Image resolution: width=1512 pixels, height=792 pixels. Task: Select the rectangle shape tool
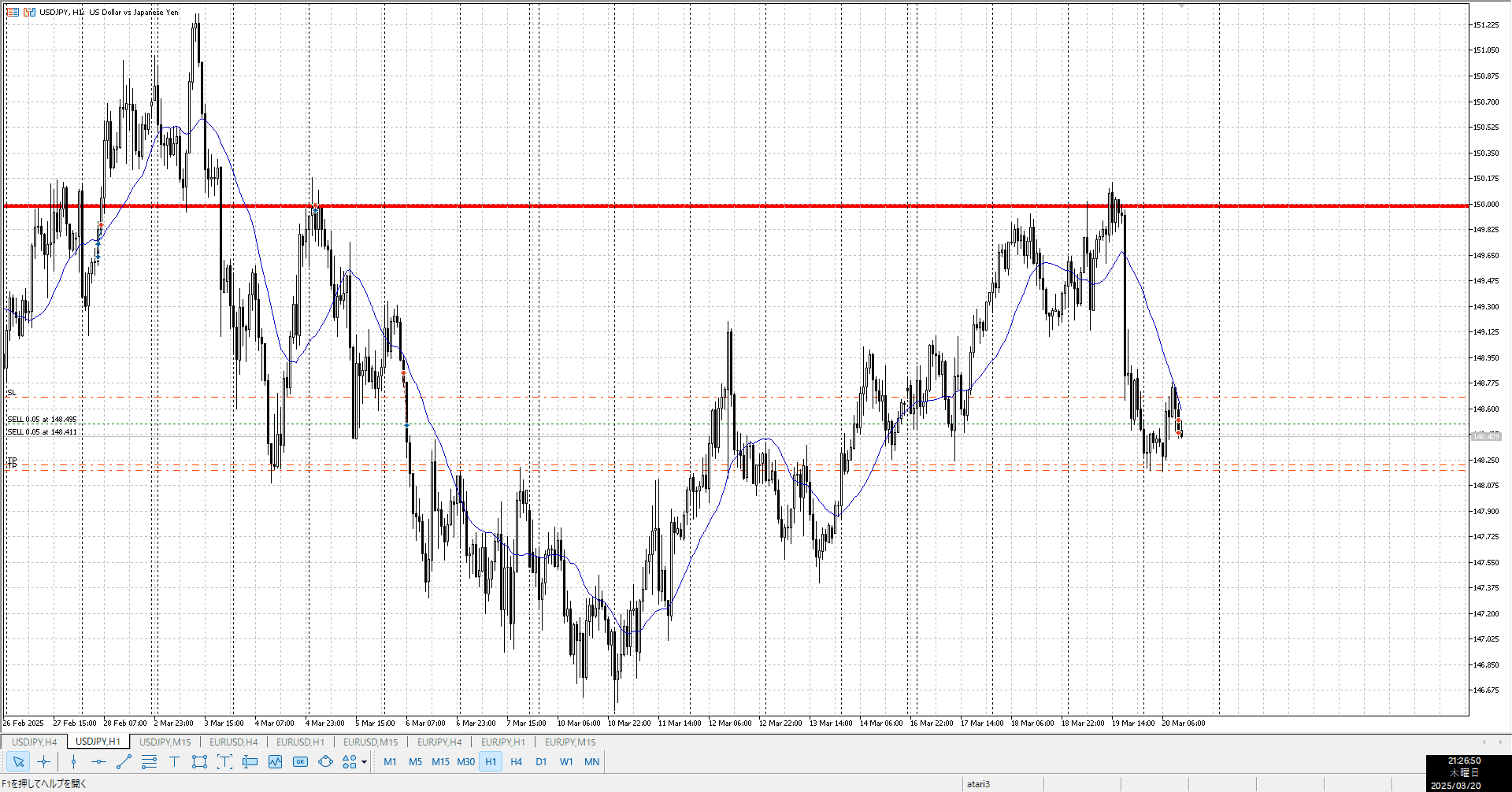tap(199, 761)
